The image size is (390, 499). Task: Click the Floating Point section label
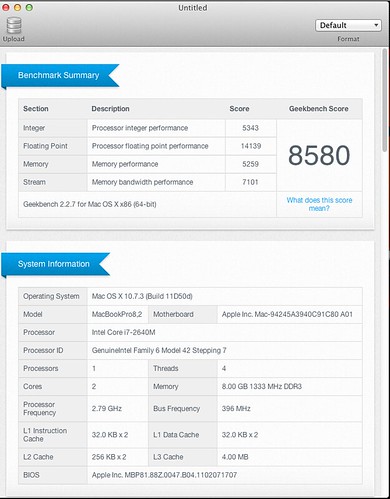(x=45, y=146)
